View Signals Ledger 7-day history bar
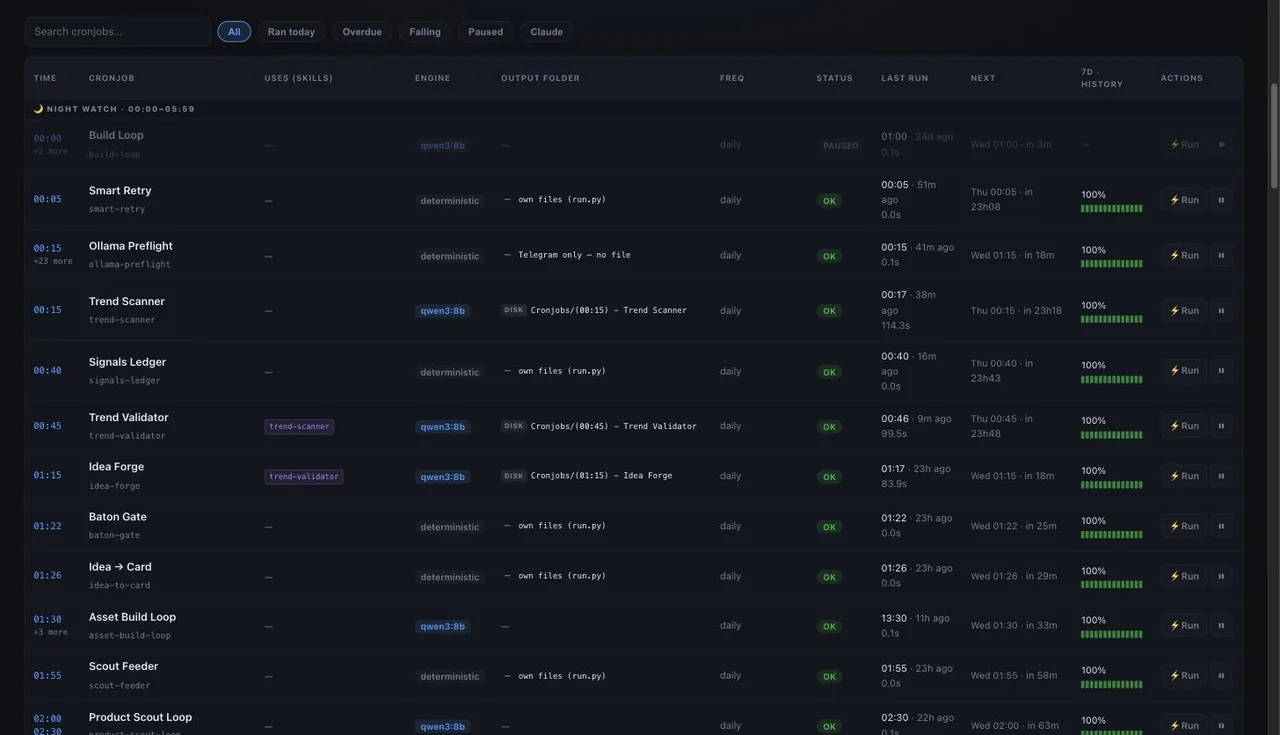1280x735 pixels. (1112, 380)
